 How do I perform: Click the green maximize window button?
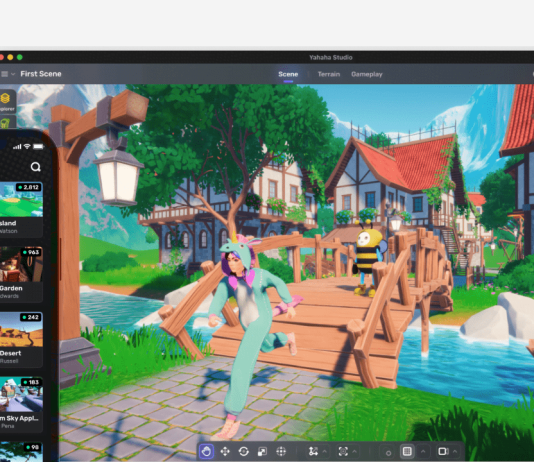[20, 57]
